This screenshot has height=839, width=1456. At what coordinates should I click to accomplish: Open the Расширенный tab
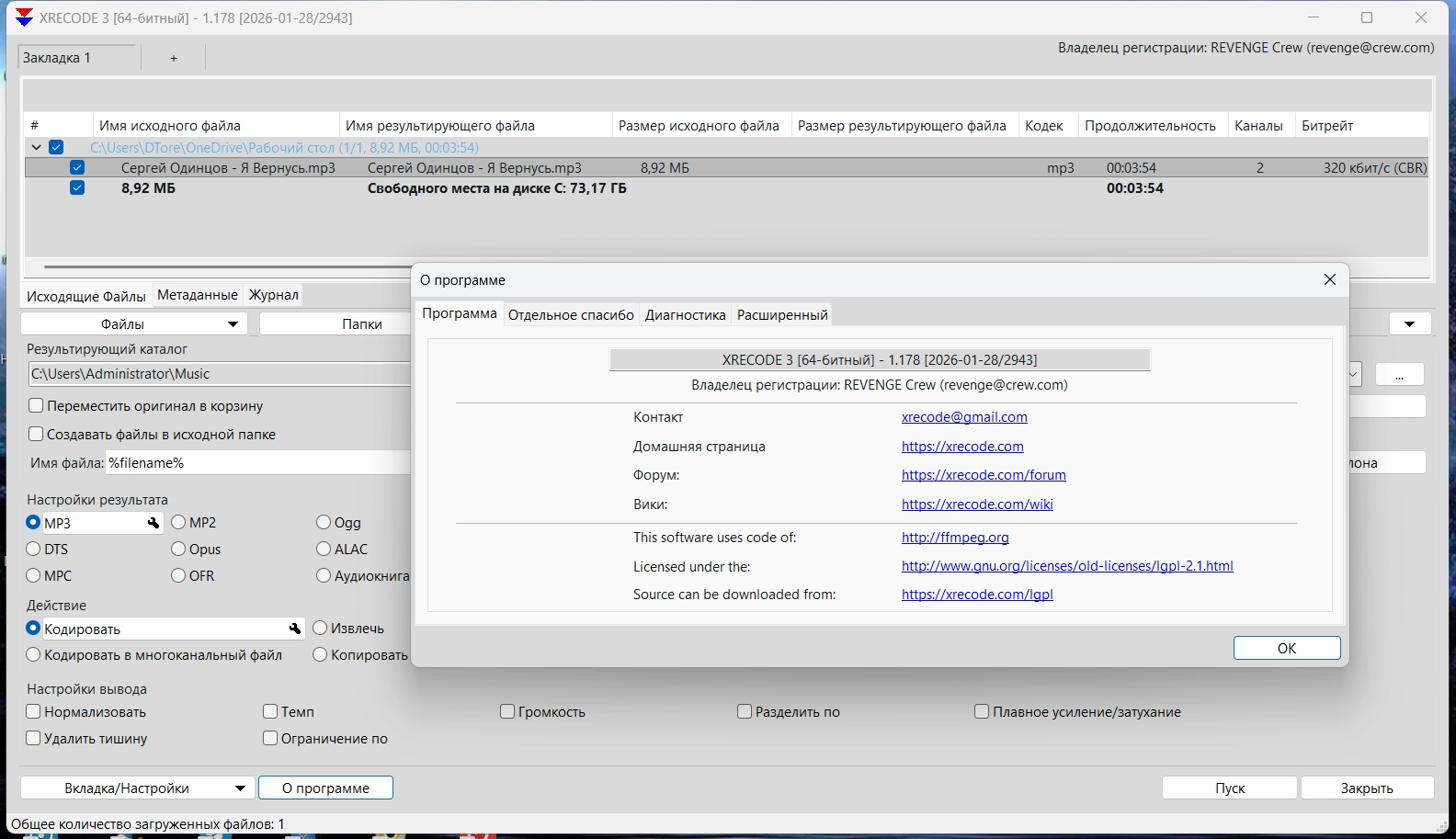(782, 315)
